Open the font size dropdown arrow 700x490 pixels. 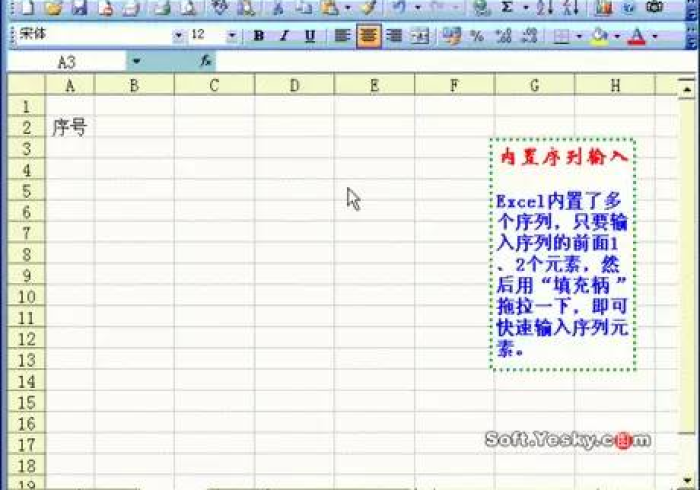(232, 35)
